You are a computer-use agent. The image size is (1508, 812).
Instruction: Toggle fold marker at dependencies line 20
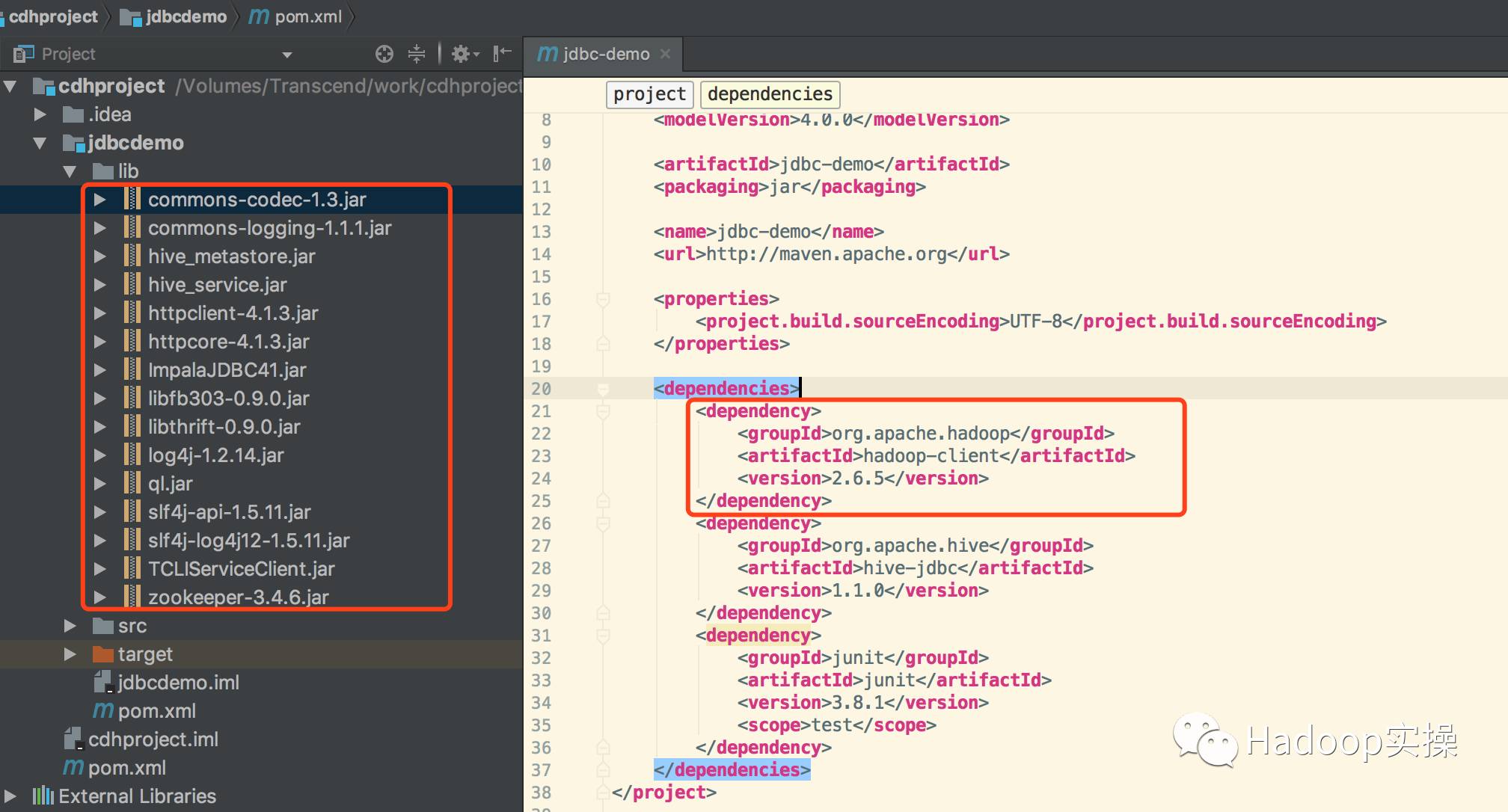[x=603, y=389]
